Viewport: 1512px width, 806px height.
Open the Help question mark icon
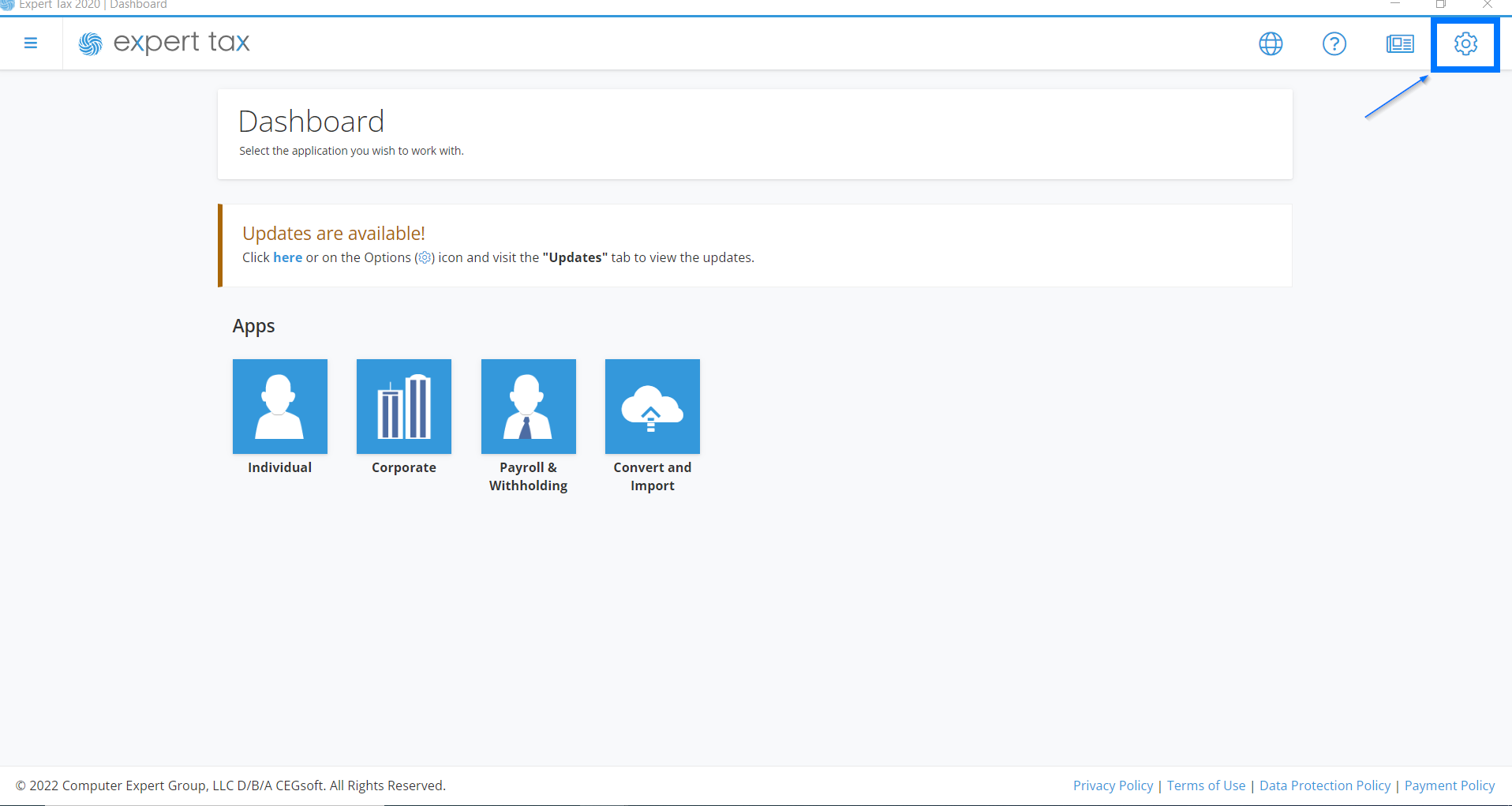pyautogui.click(x=1334, y=43)
